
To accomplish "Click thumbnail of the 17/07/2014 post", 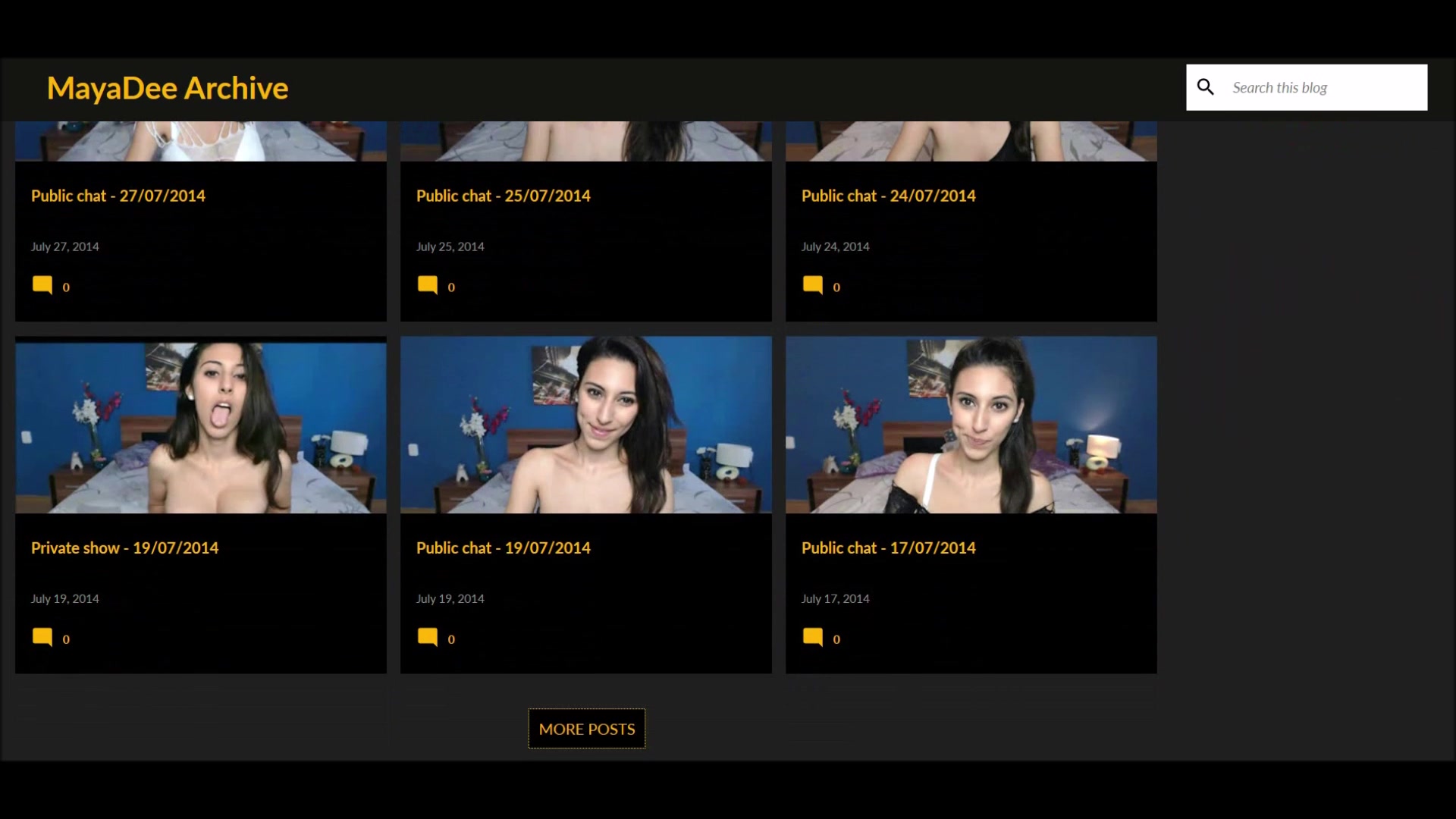I will click(x=971, y=425).
